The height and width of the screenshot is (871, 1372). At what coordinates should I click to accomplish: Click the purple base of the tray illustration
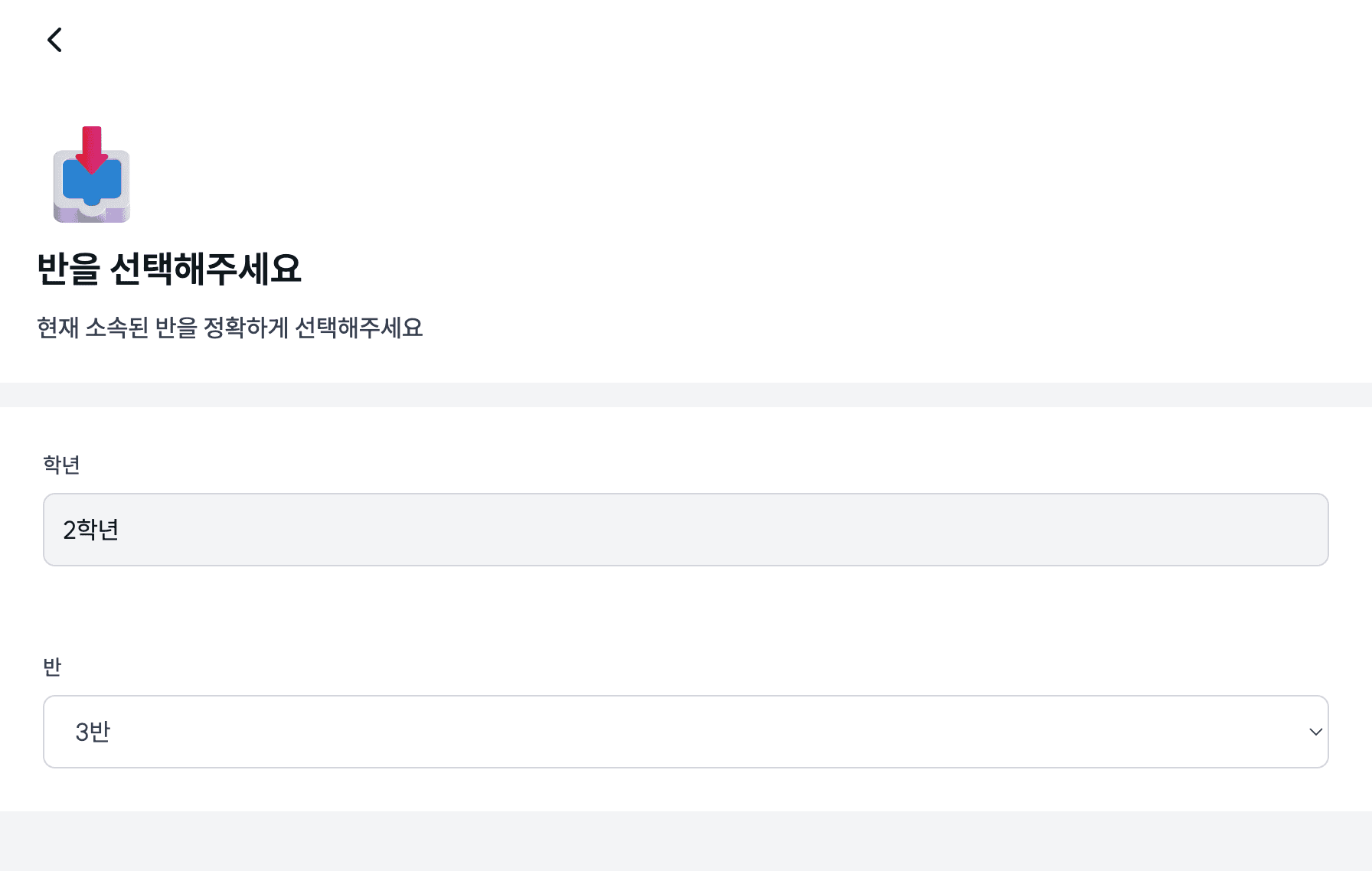tap(92, 215)
